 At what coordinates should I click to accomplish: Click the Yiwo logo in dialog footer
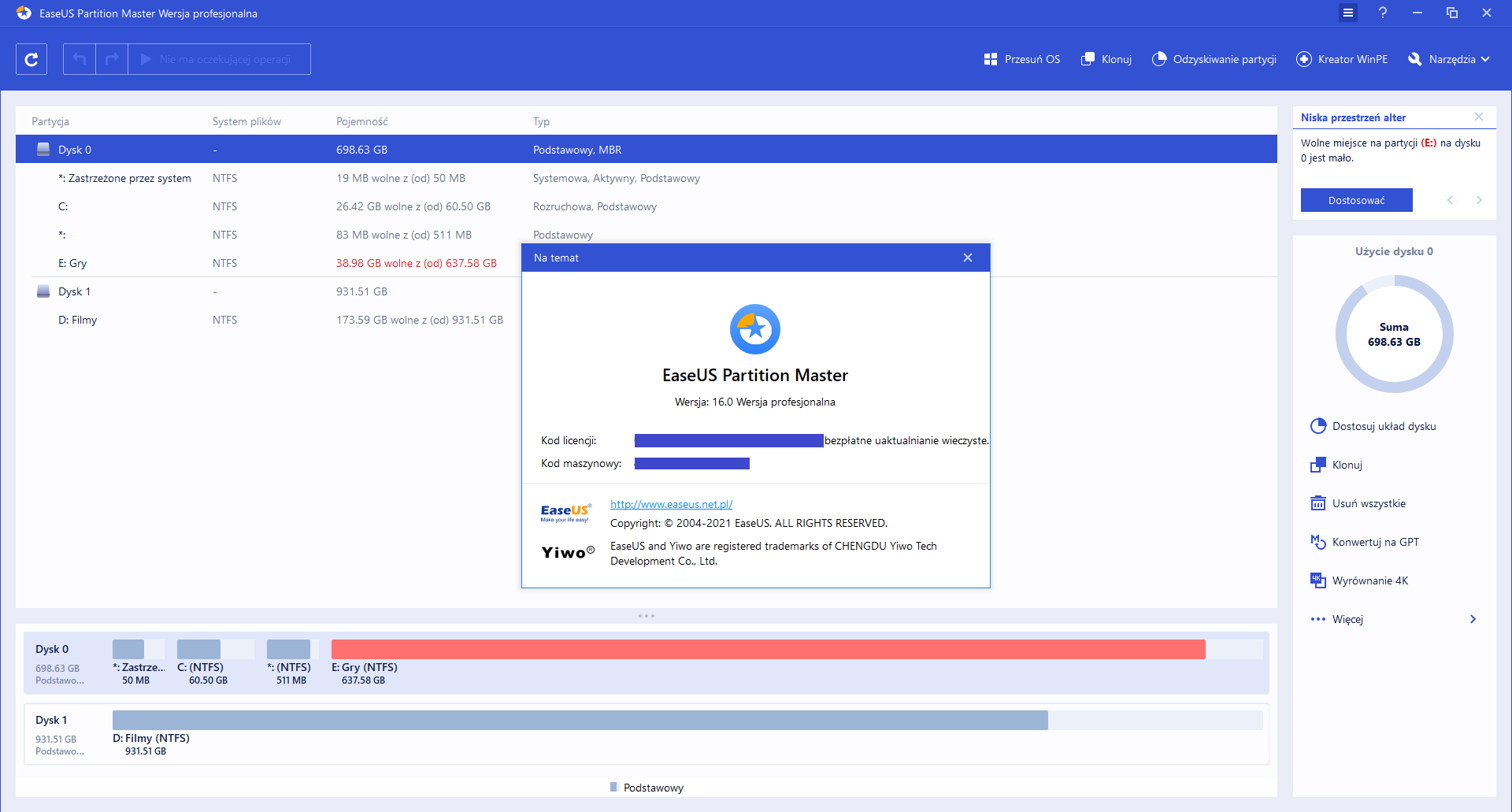click(x=568, y=552)
